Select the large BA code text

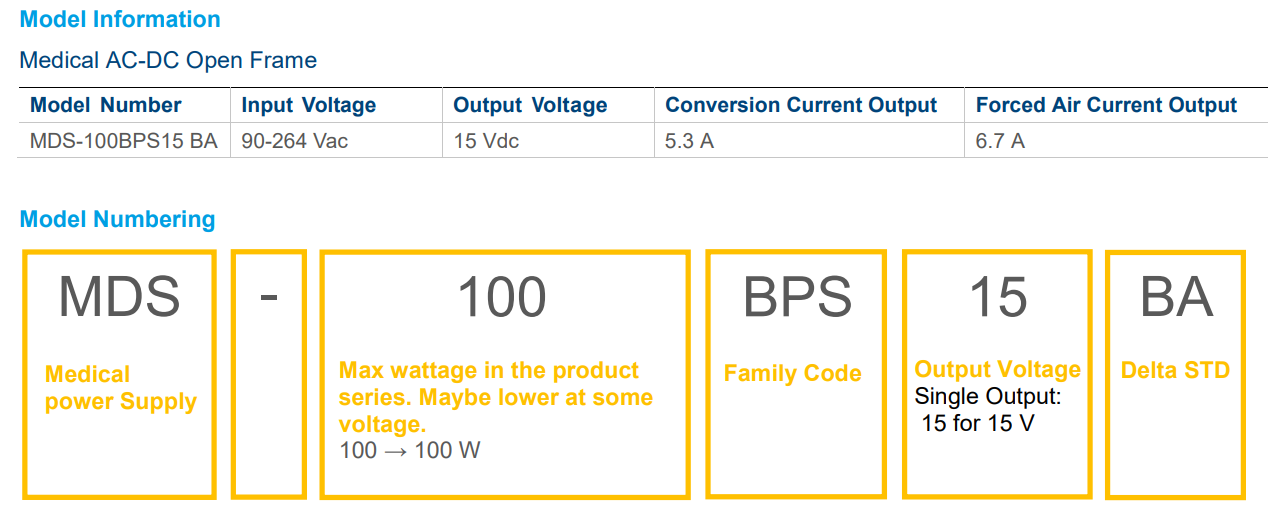tap(1177, 297)
